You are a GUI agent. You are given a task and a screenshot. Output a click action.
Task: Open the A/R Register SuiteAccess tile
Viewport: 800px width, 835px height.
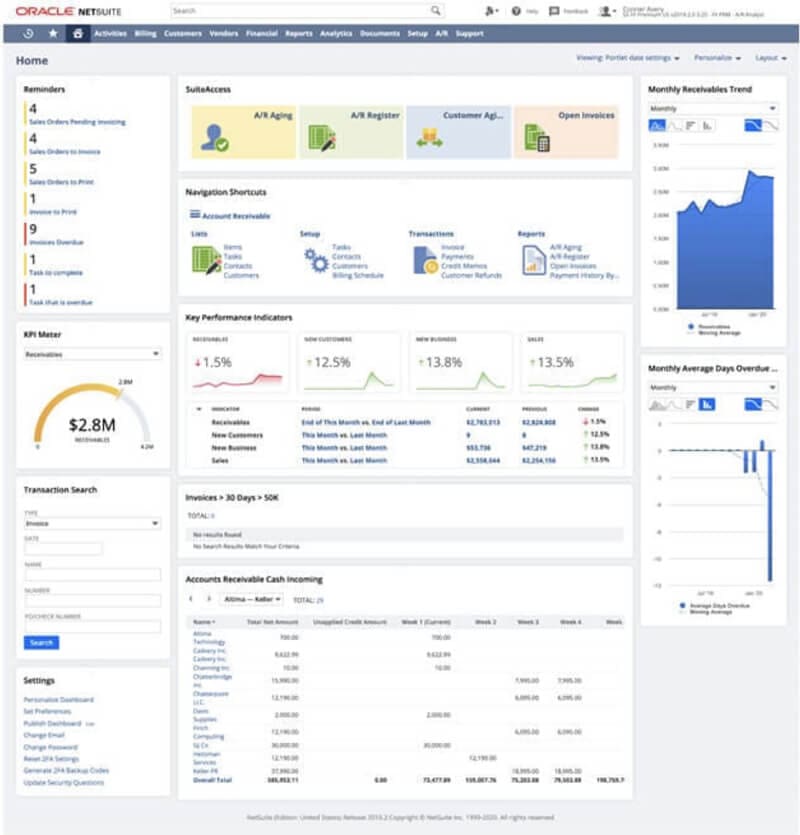(351, 132)
